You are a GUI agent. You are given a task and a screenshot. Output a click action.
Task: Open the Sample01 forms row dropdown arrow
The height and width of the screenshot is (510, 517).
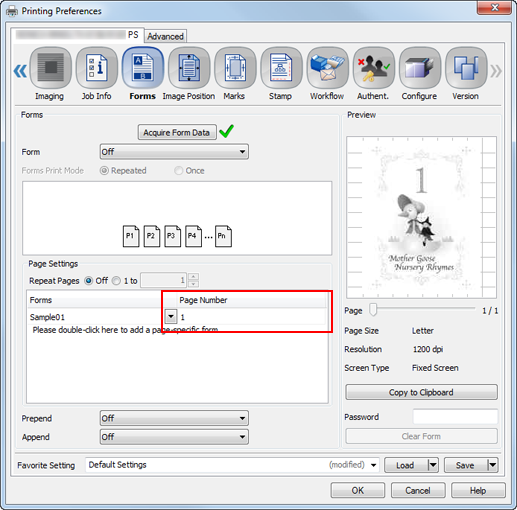coord(171,316)
